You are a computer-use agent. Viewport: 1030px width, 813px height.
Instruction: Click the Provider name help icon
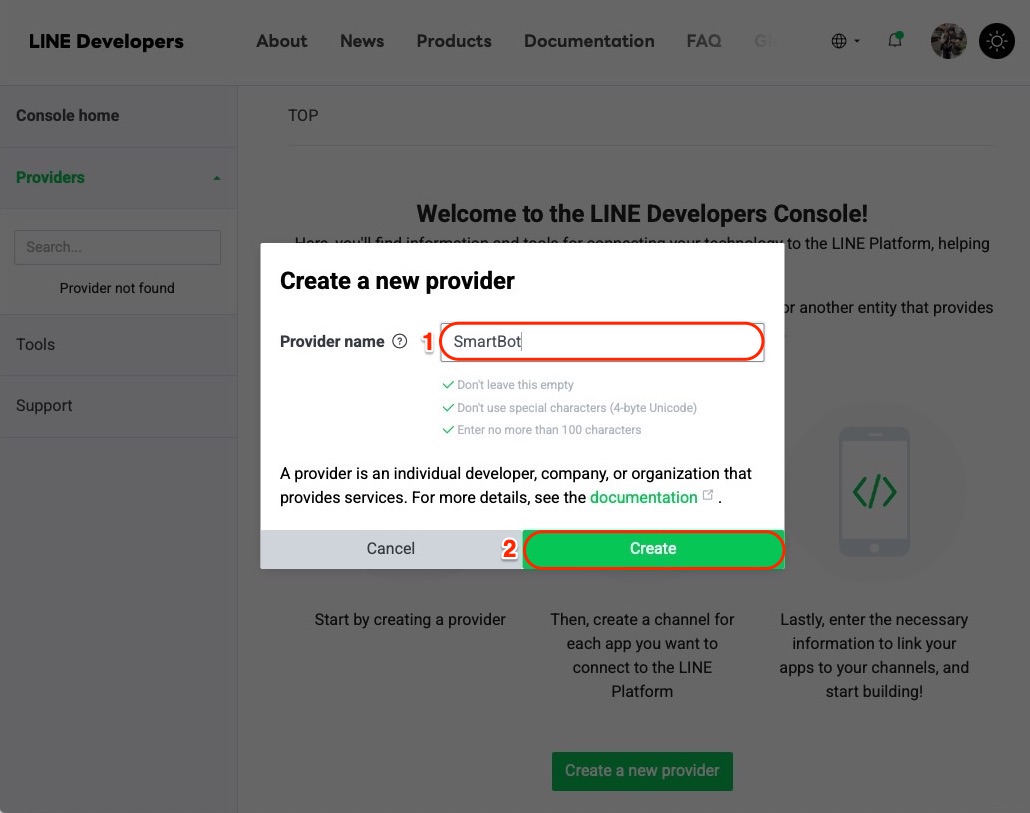(399, 341)
